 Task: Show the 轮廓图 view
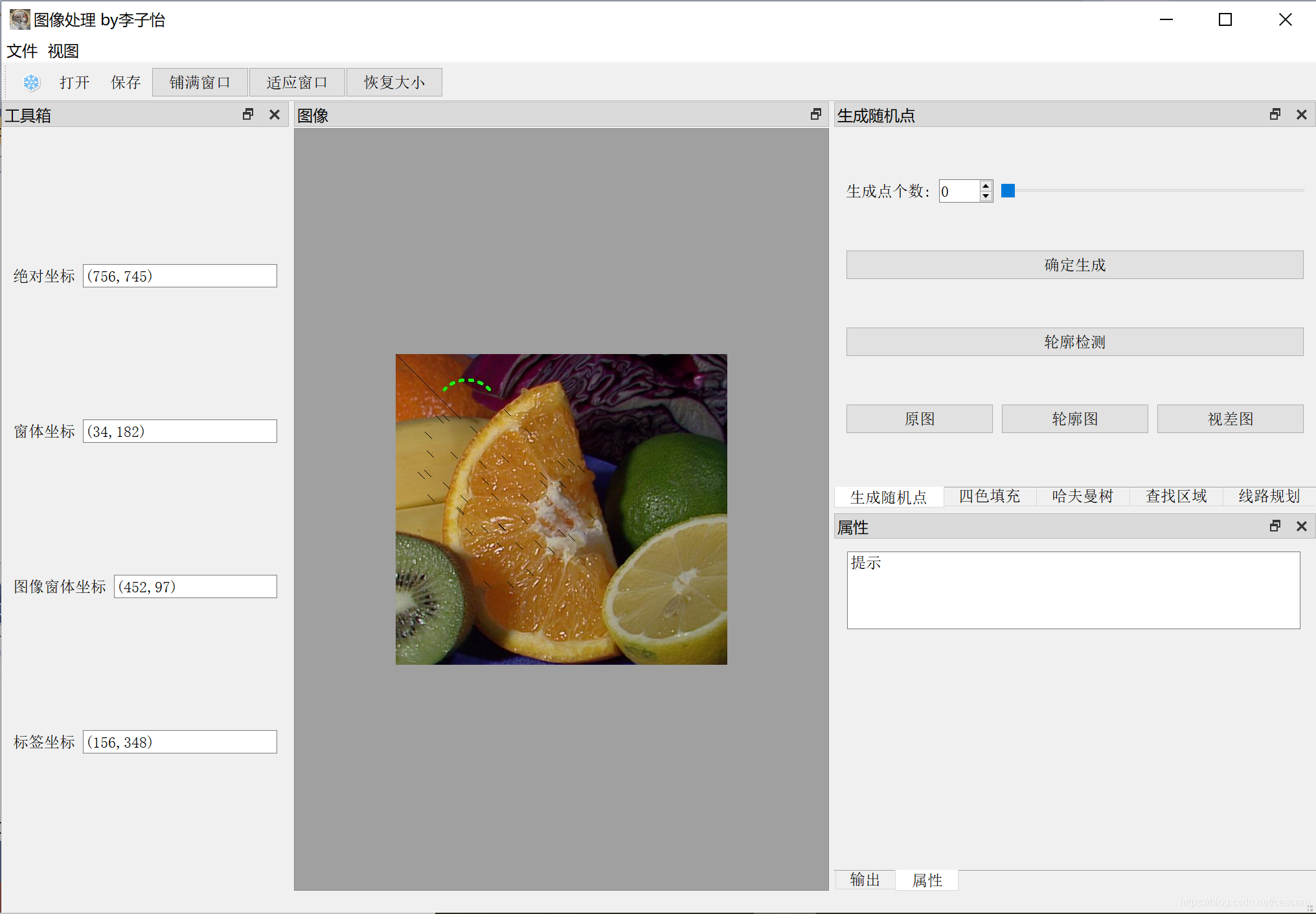click(x=1074, y=419)
